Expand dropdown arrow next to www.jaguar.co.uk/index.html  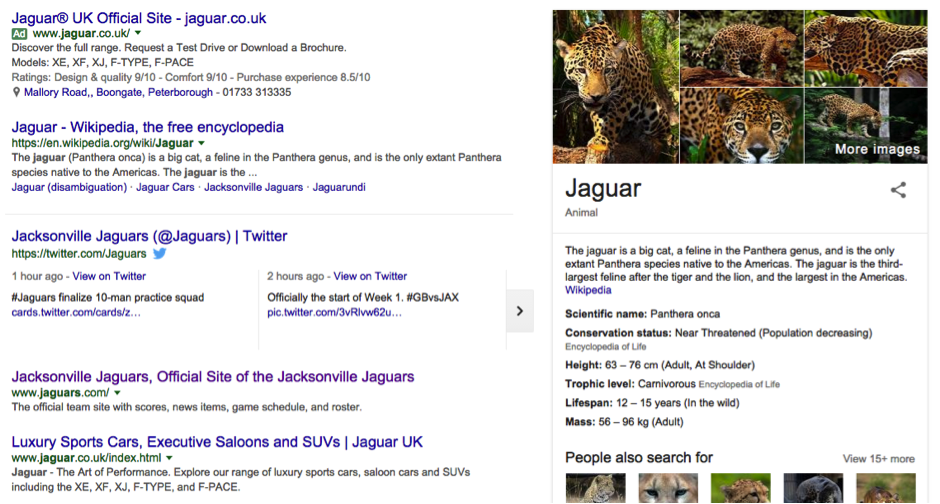pyautogui.click(x=170, y=458)
